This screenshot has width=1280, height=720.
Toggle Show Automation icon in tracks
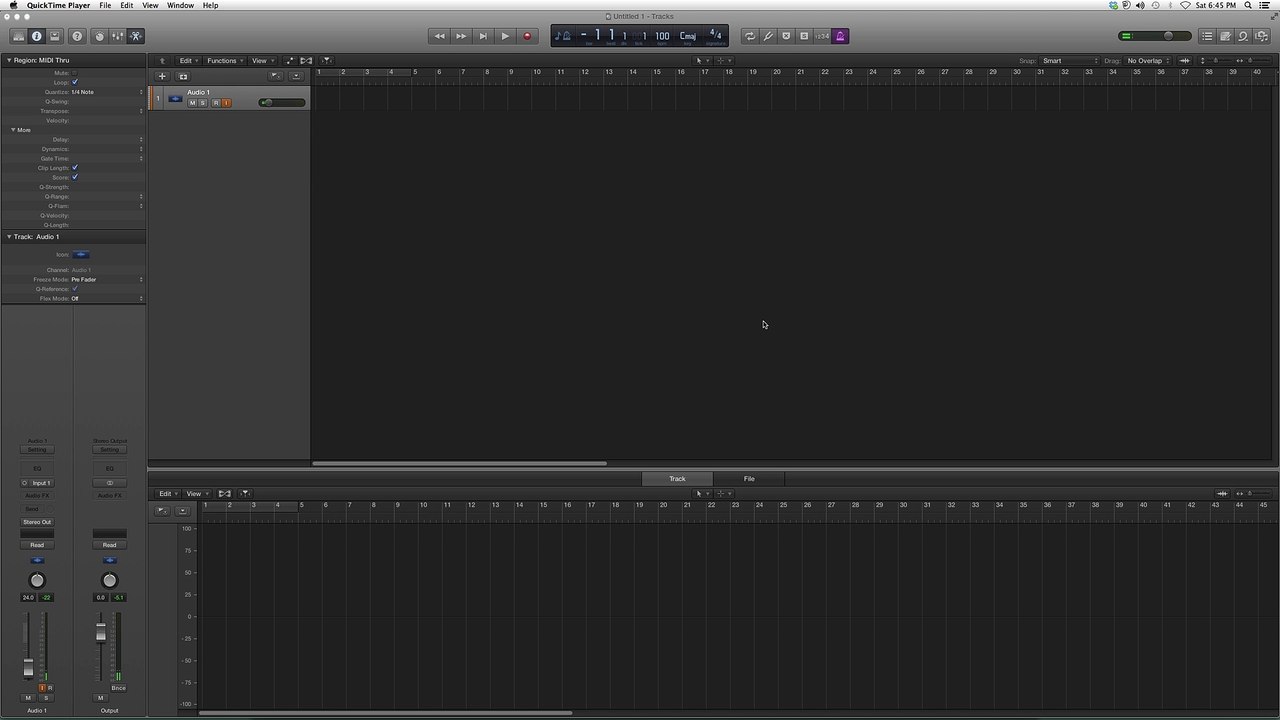[290, 61]
